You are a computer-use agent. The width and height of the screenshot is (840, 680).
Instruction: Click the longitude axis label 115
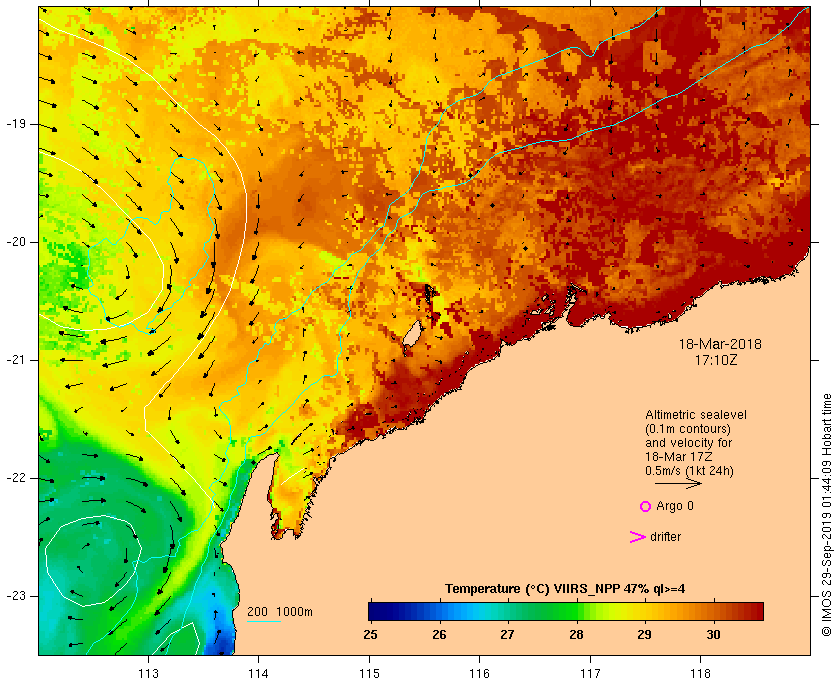pyautogui.click(x=369, y=674)
